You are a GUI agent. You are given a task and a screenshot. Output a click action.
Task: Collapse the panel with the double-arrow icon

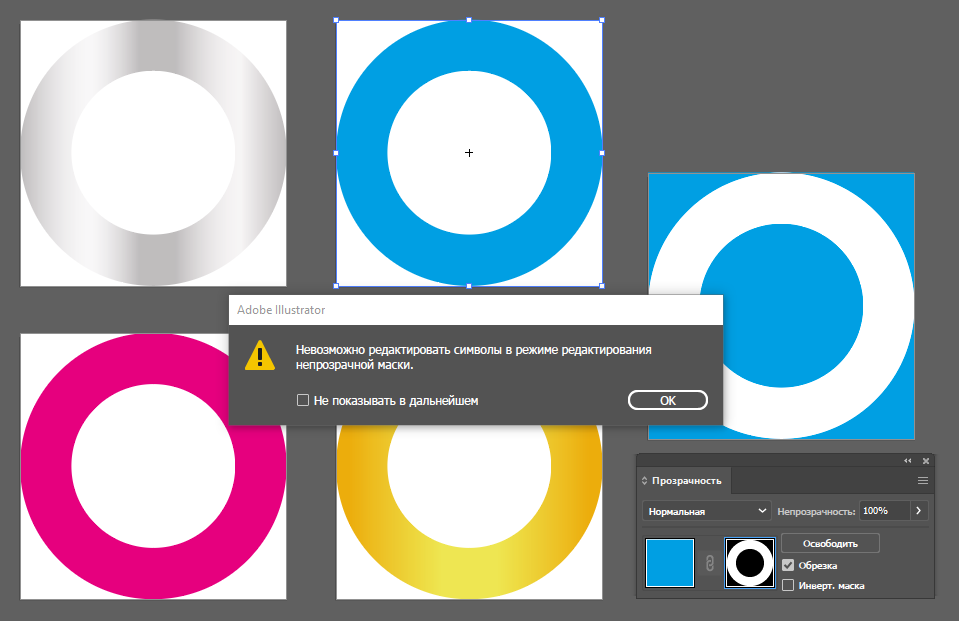(908, 461)
